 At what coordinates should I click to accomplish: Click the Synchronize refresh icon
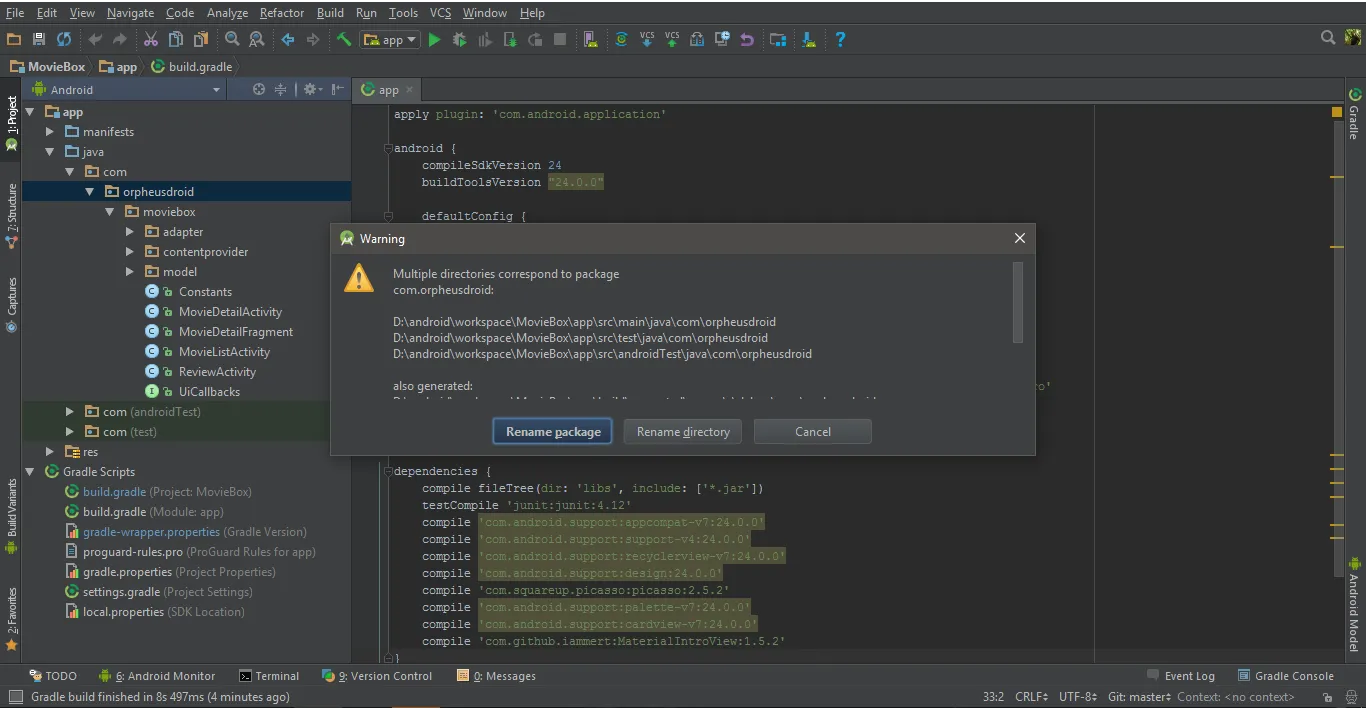coord(64,39)
